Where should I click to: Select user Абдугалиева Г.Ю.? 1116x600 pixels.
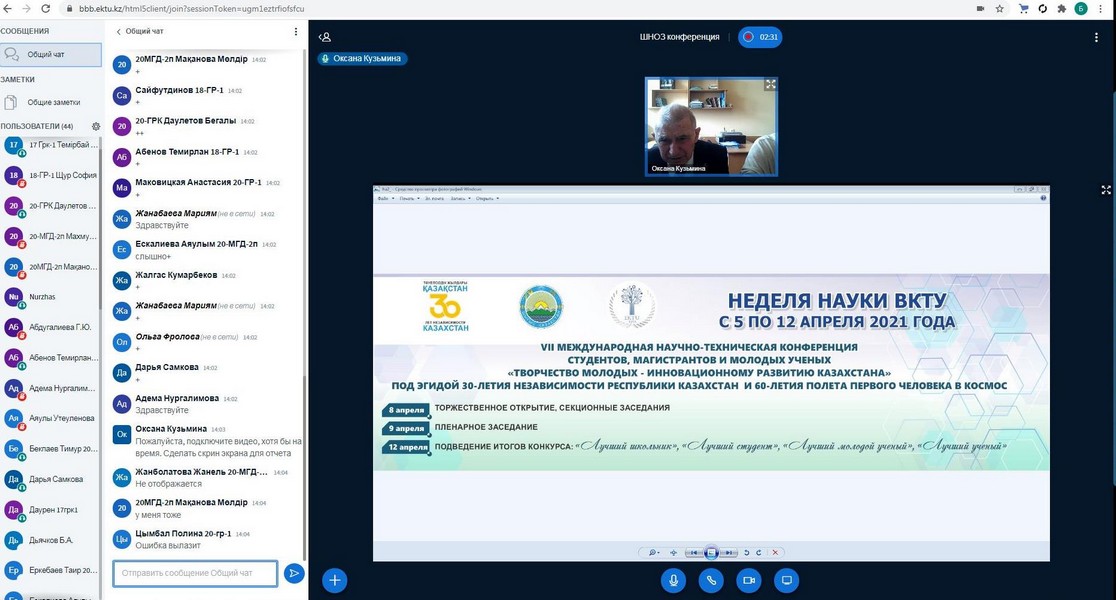[51, 327]
